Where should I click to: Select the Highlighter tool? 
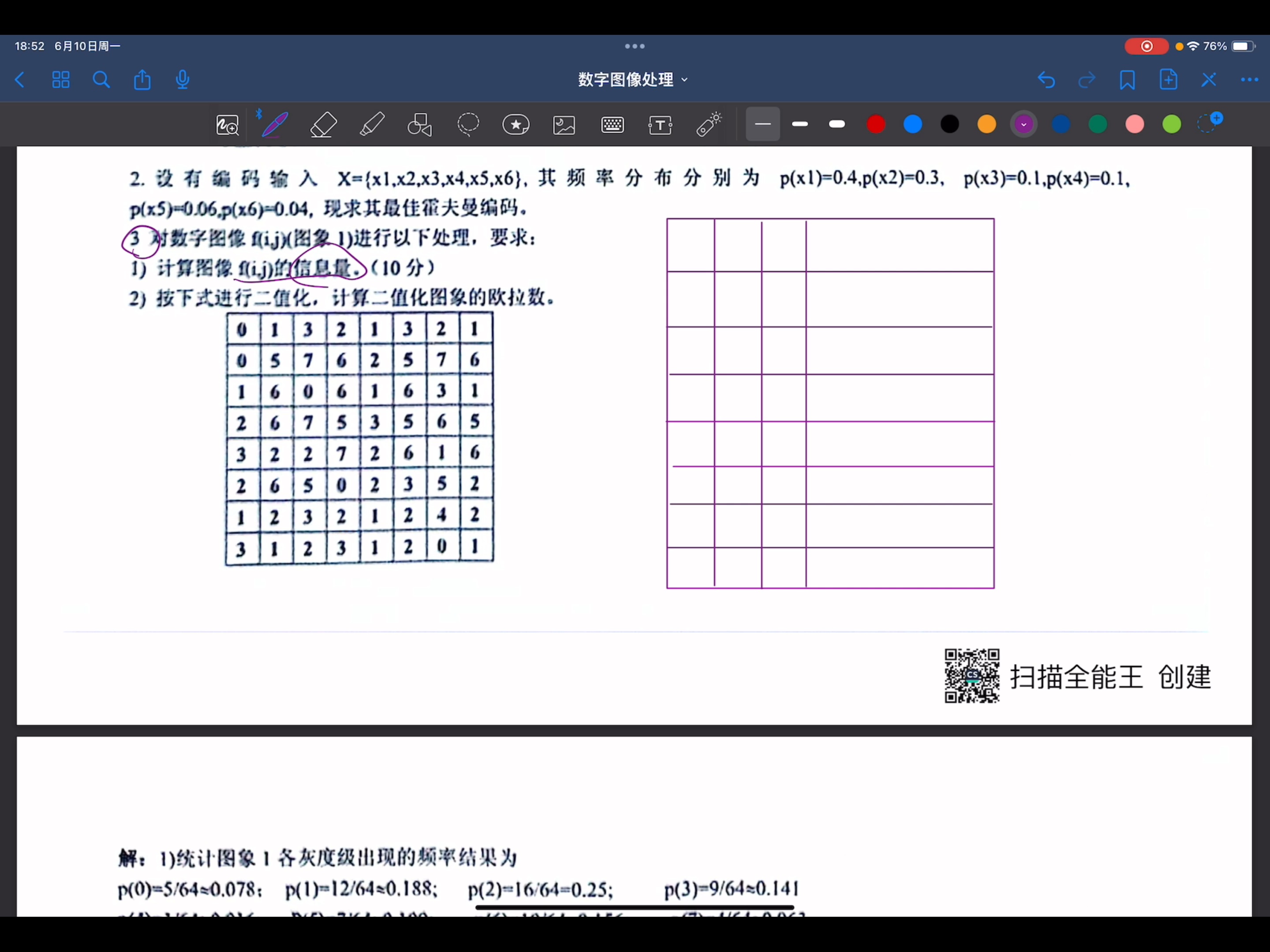[372, 125]
